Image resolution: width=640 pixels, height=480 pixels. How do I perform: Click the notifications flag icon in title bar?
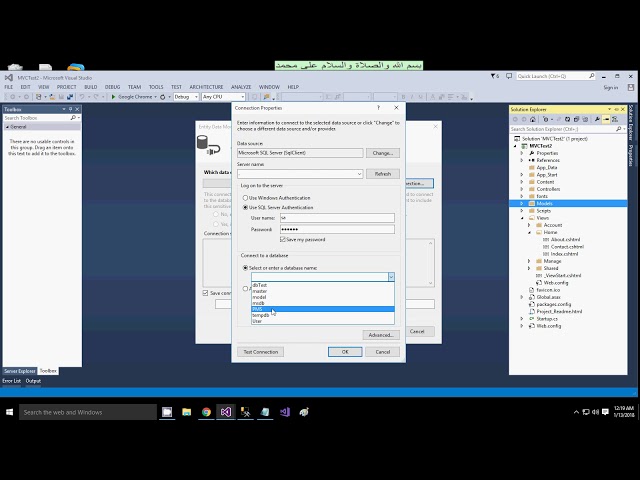[494, 76]
